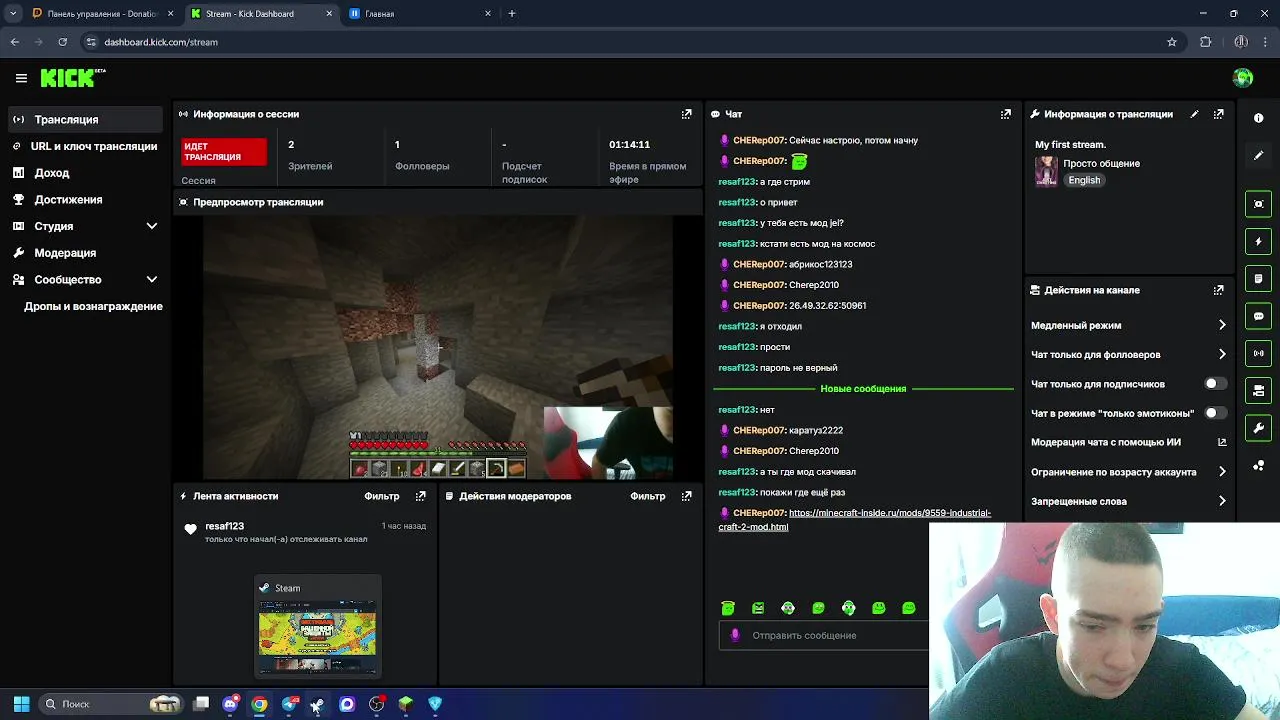The image size is (1280, 720).
Task: Reload the page with browser refresh button
Action: pyautogui.click(x=62, y=42)
